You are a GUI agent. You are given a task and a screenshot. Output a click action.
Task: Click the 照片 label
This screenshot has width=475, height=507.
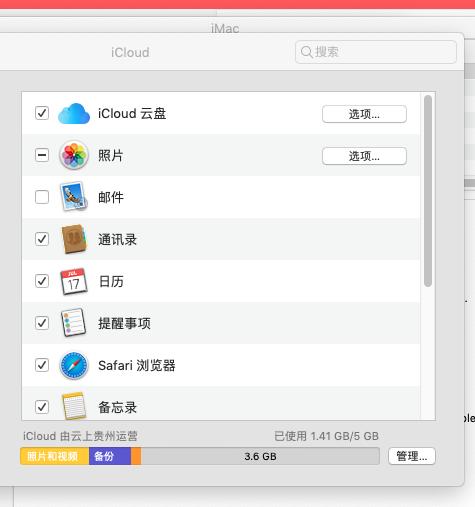[111, 156]
